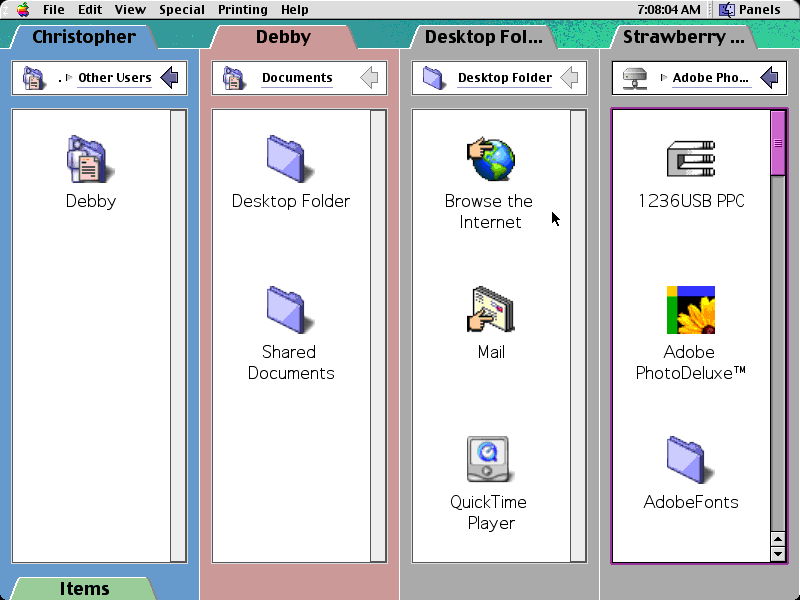Image resolution: width=800 pixels, height=600 pixels.
Task: Click the menu bar clock
Action: 668,10
